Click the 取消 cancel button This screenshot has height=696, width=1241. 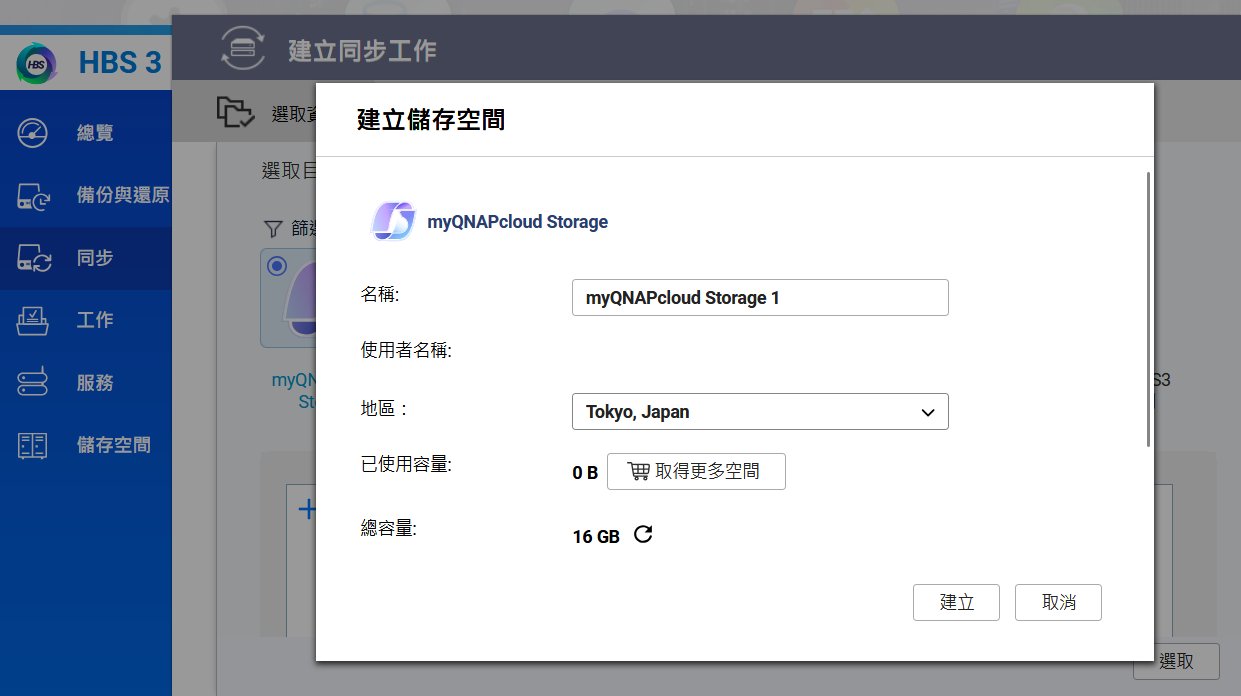1058,603
